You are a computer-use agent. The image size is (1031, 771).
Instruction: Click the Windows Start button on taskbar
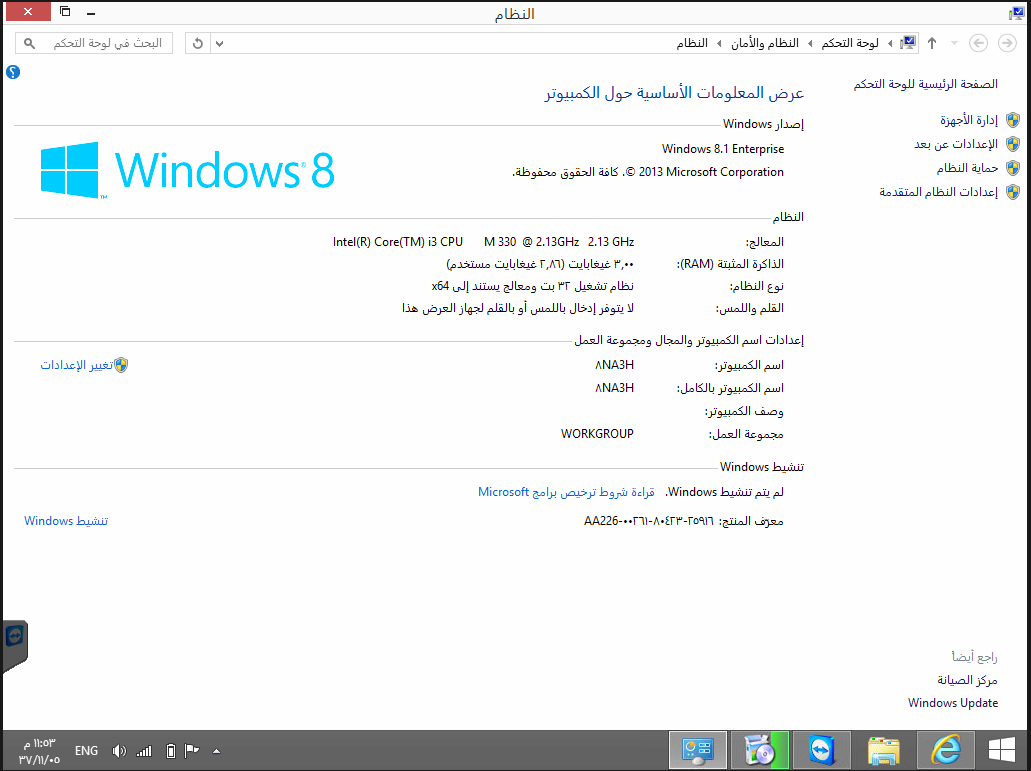point(1001,750)
